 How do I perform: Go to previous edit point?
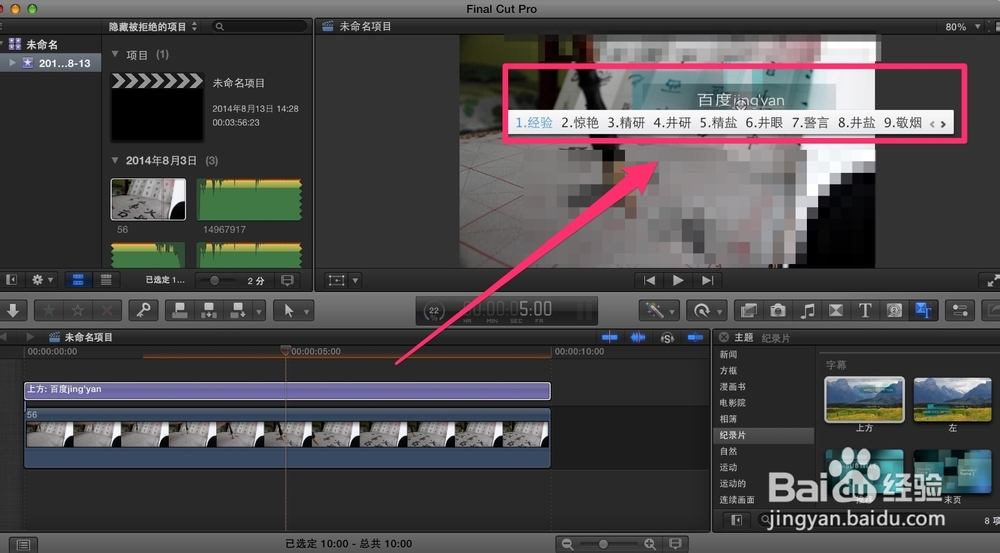(649, 280)
